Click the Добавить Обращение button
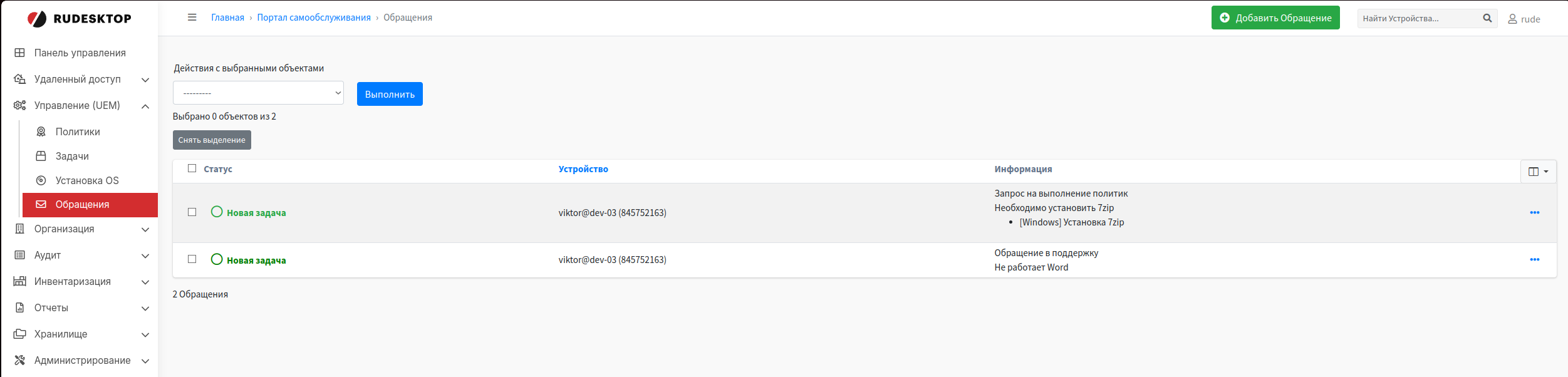Viewport: 1568px width, 377px height. tap(1275, 18)
